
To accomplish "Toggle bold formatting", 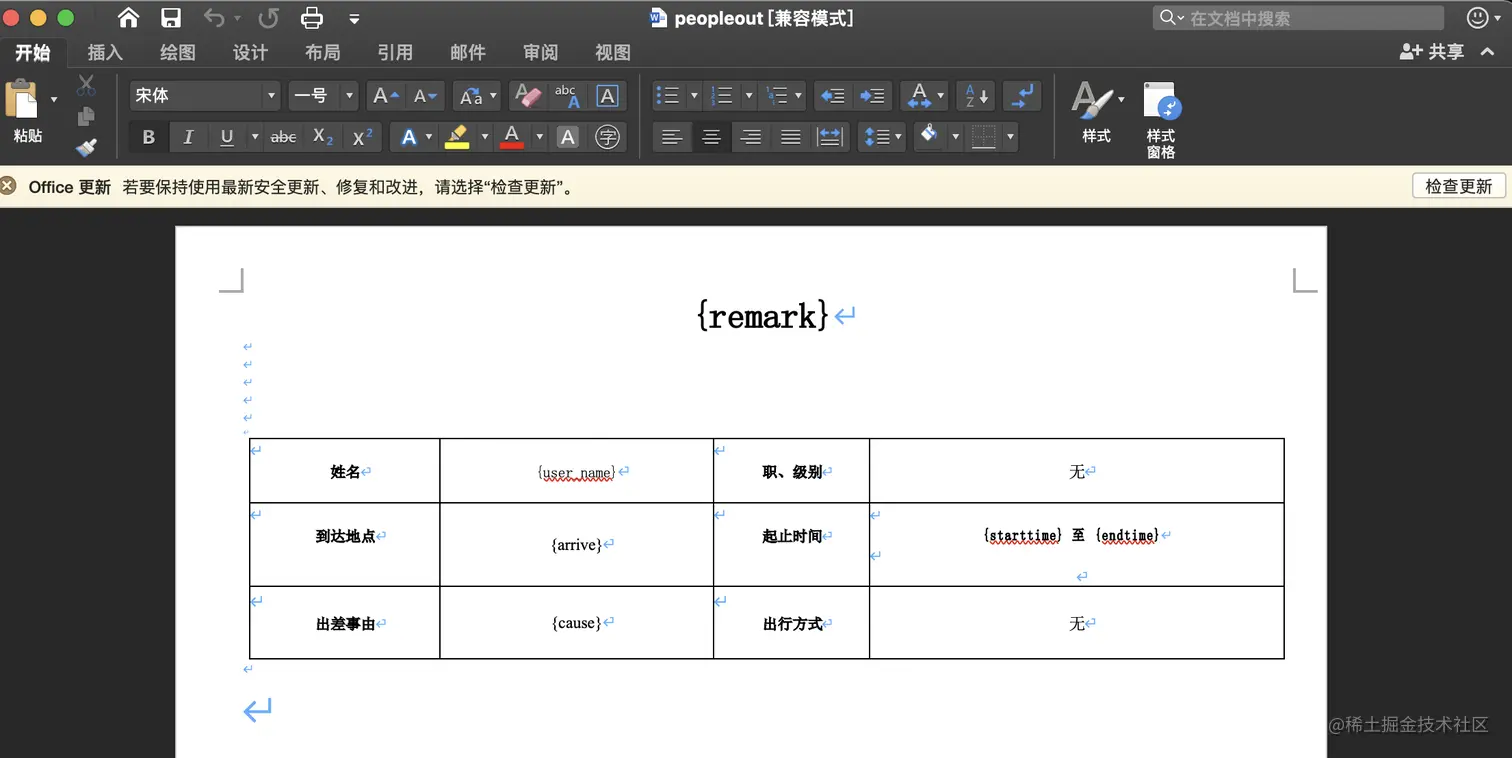I will click(x=149, y=137).
